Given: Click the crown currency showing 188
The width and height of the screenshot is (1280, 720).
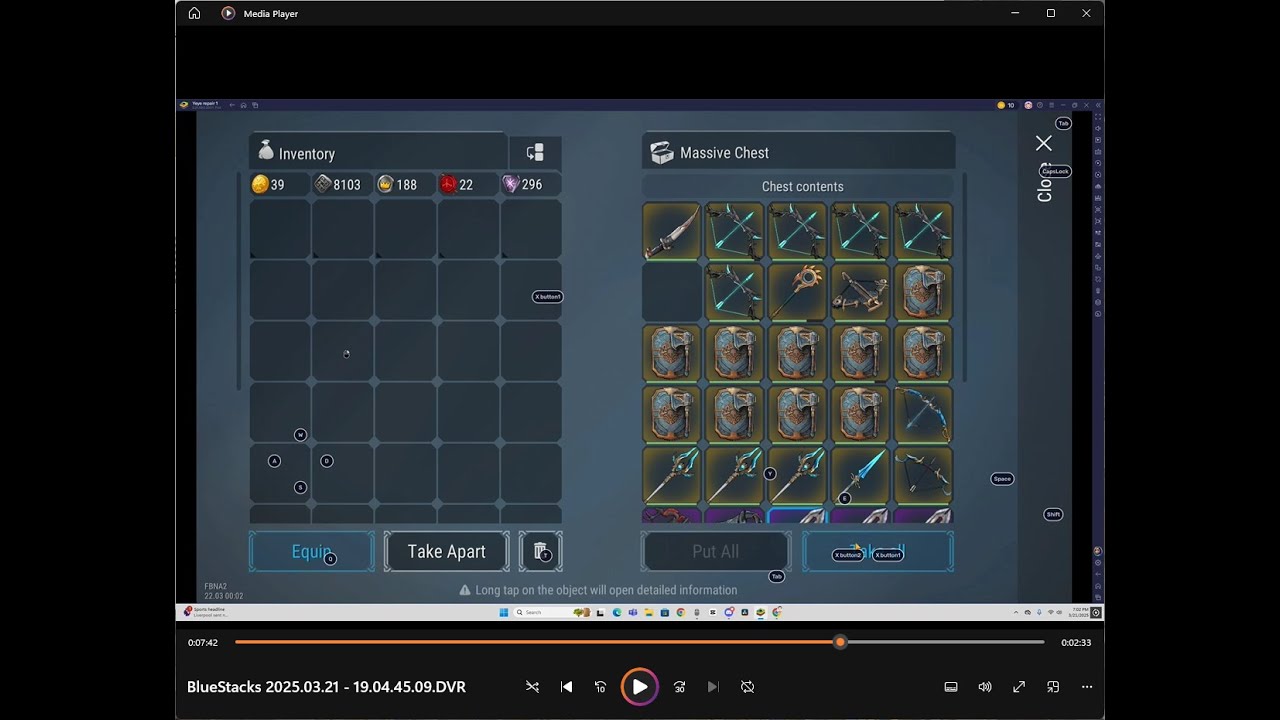Looking at the screenshot, I should pyautogui.click(x=397, y=184).
